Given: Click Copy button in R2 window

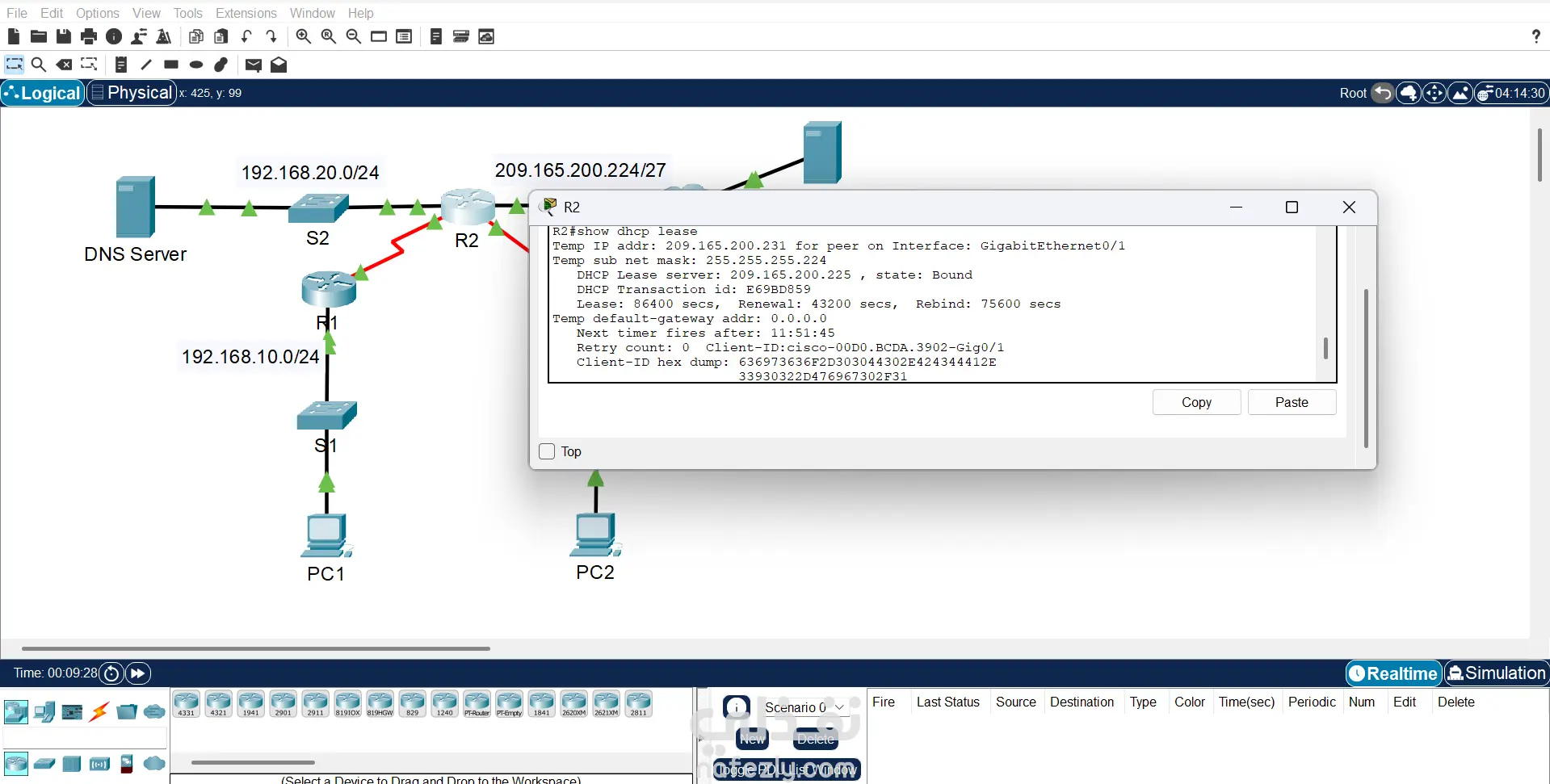Looking at the screenshot, I should pos(1196,402).
